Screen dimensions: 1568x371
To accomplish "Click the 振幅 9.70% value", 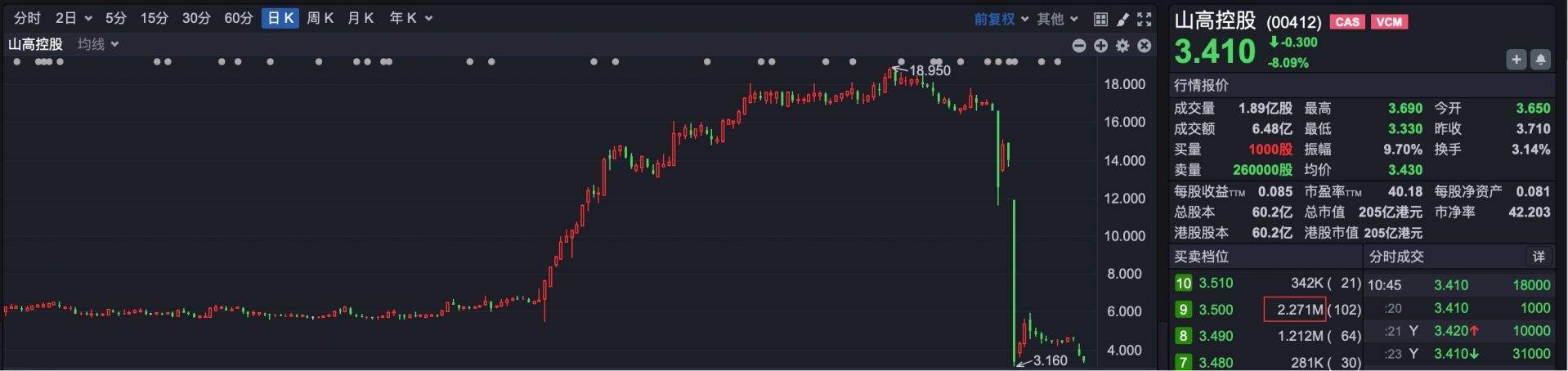I will (x=1403, y=150).
